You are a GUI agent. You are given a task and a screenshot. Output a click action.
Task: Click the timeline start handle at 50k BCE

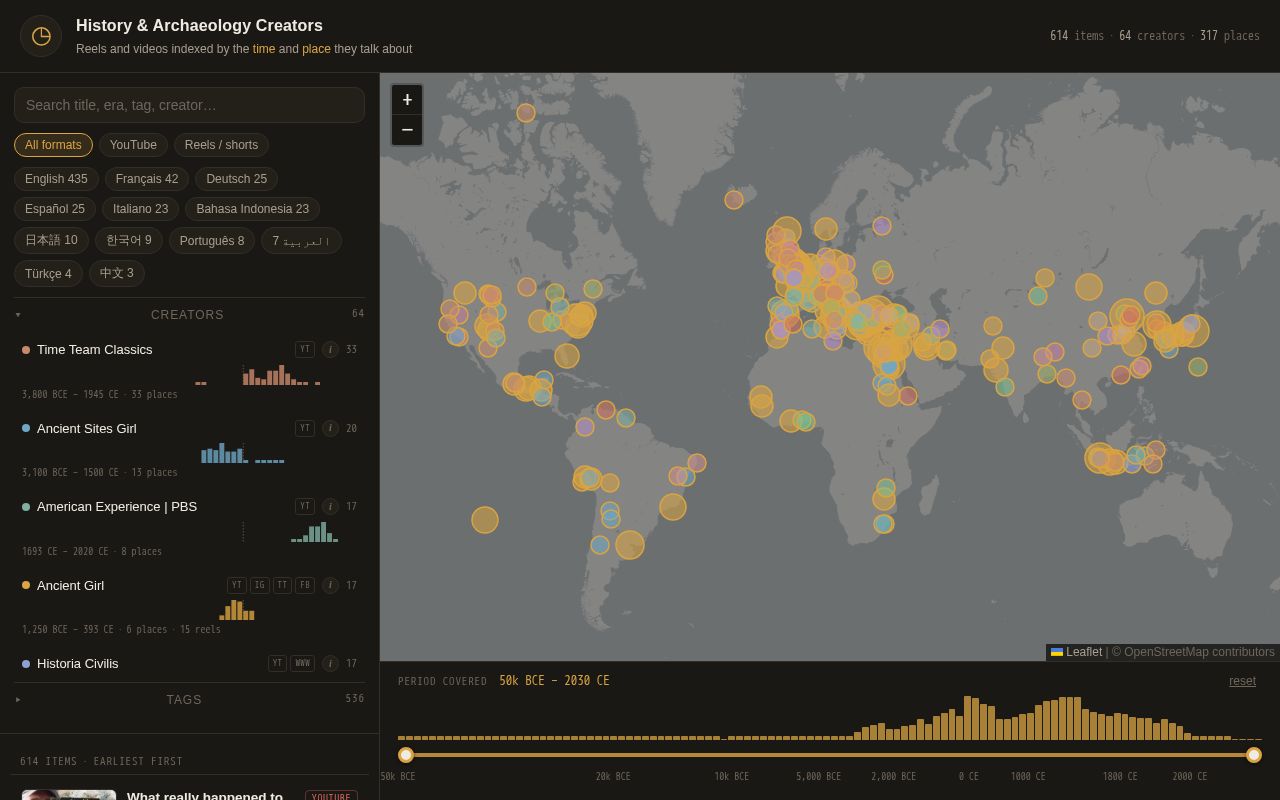406,755
